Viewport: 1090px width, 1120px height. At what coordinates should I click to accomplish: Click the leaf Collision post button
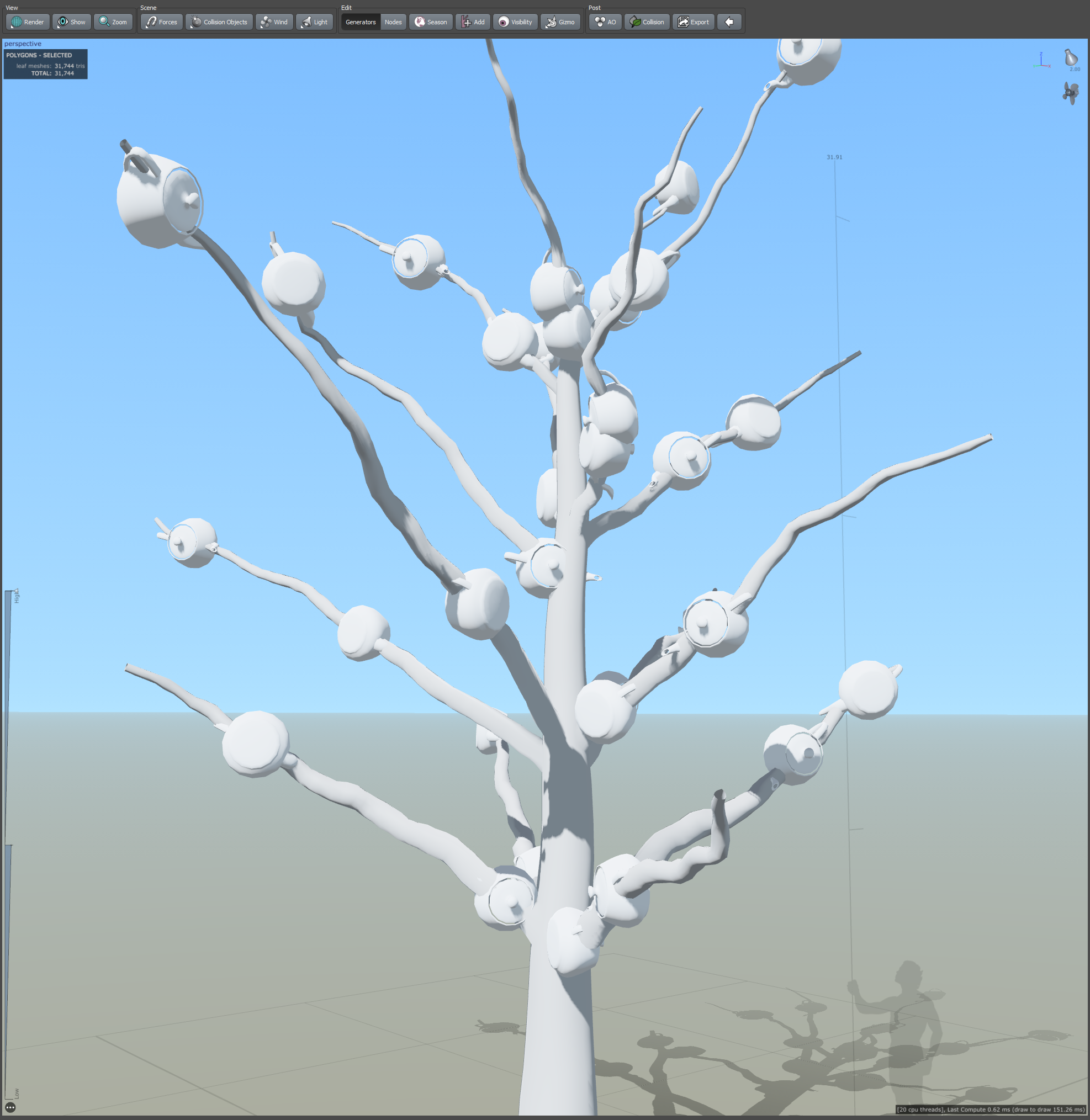(x=647, y=22)
